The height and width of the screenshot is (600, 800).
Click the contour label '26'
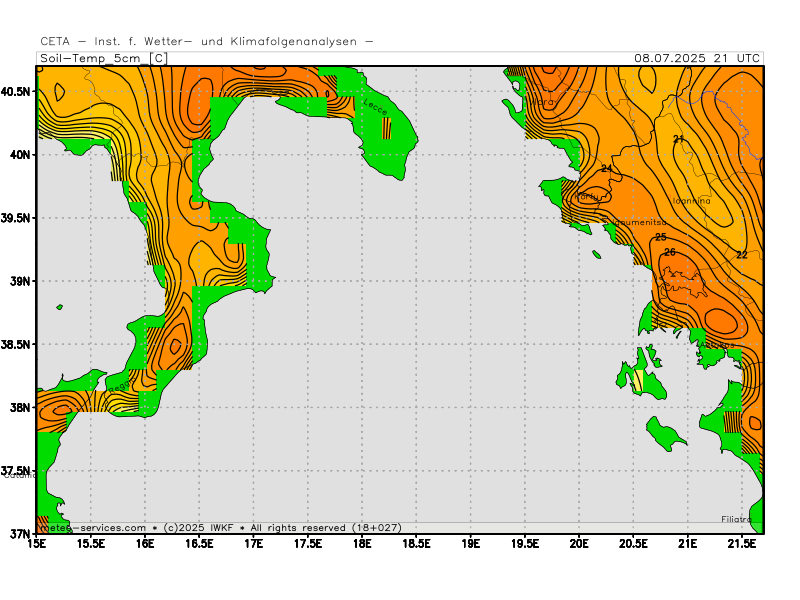pos(670,252)
